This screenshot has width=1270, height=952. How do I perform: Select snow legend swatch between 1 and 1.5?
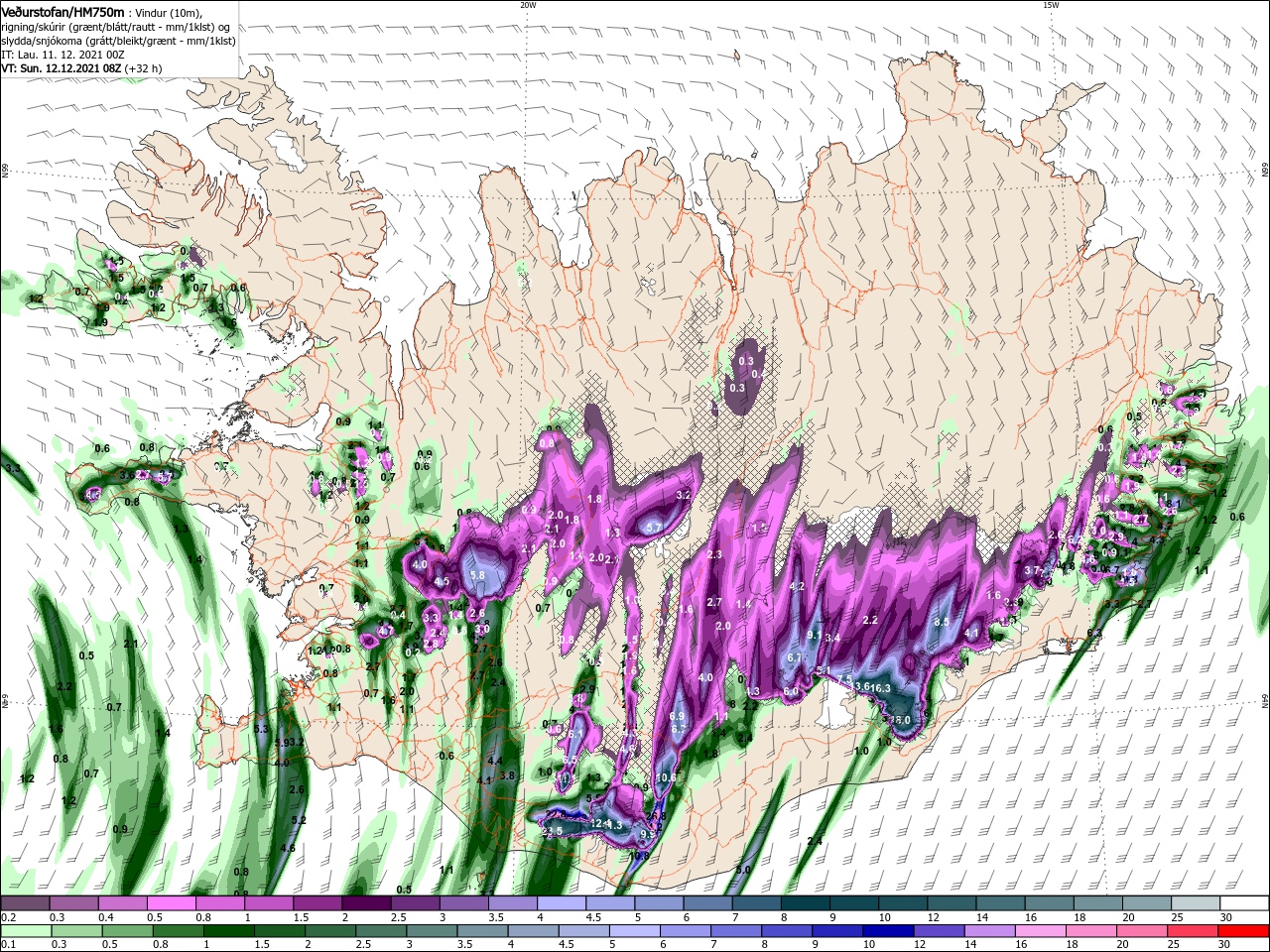pyautogui.click(x=269, y=903)
